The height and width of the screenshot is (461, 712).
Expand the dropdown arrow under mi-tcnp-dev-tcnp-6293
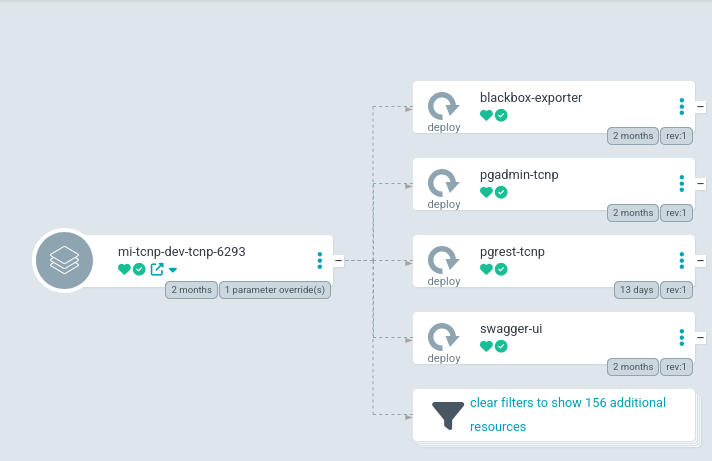coord(173,270)
